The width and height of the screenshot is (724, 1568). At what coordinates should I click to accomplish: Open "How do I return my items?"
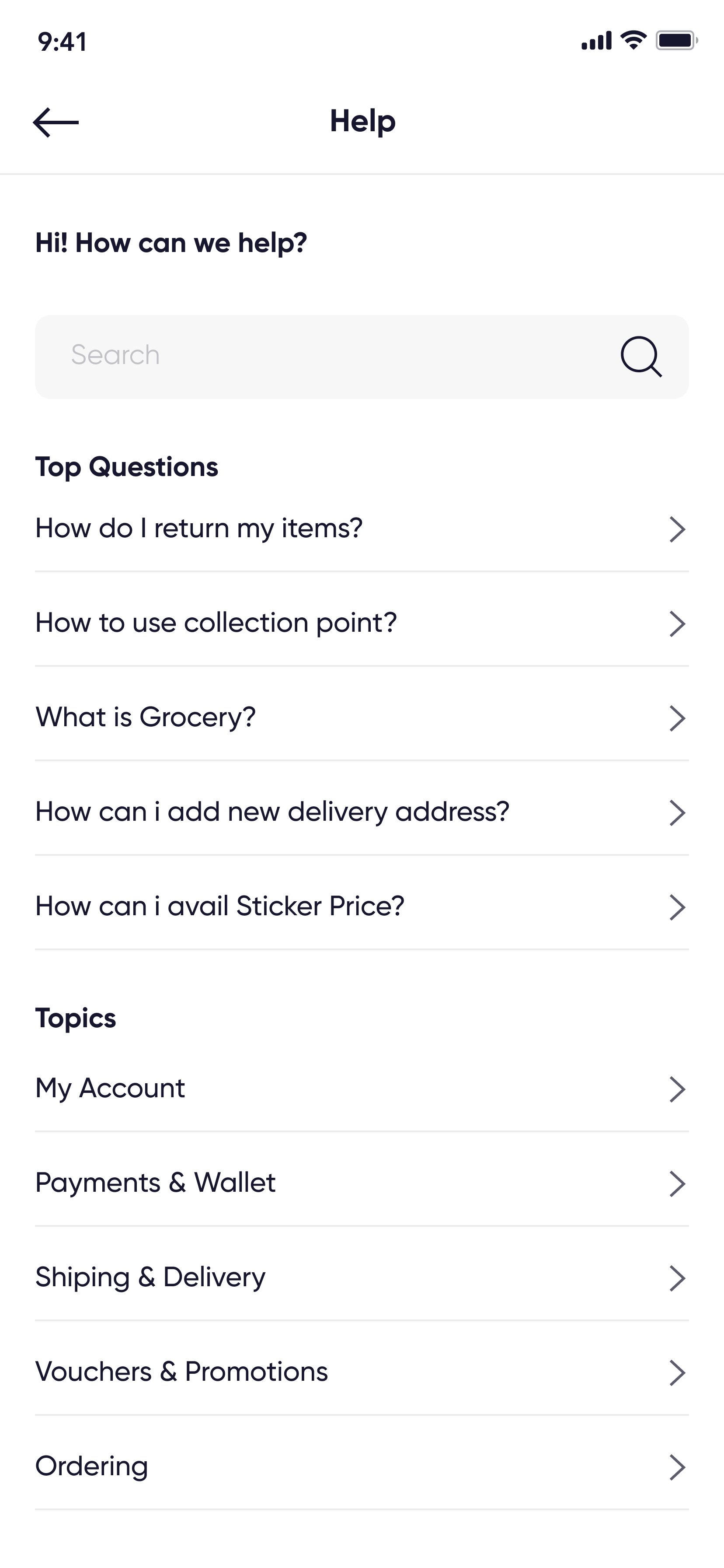pyautogui.click(x=199, y=528)
